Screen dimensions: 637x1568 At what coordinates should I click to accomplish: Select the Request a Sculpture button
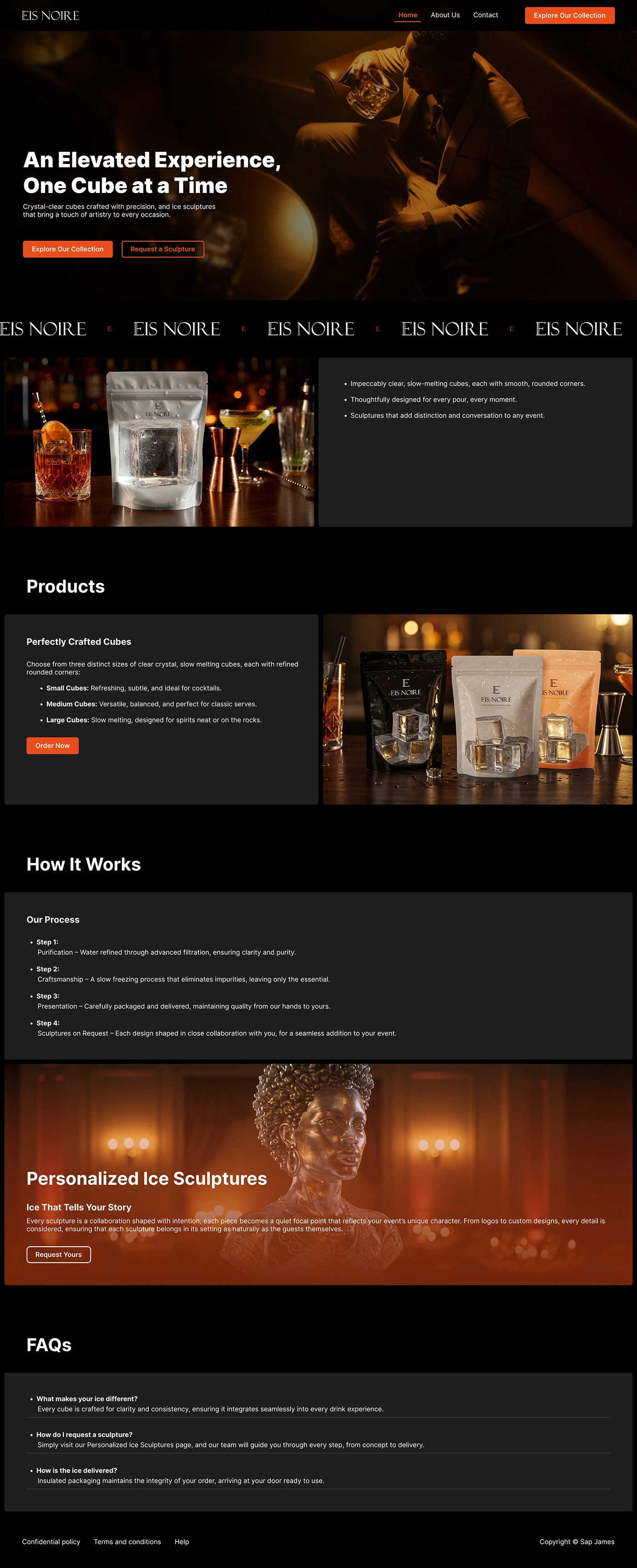pyautogui.click(x=162, y=249)
